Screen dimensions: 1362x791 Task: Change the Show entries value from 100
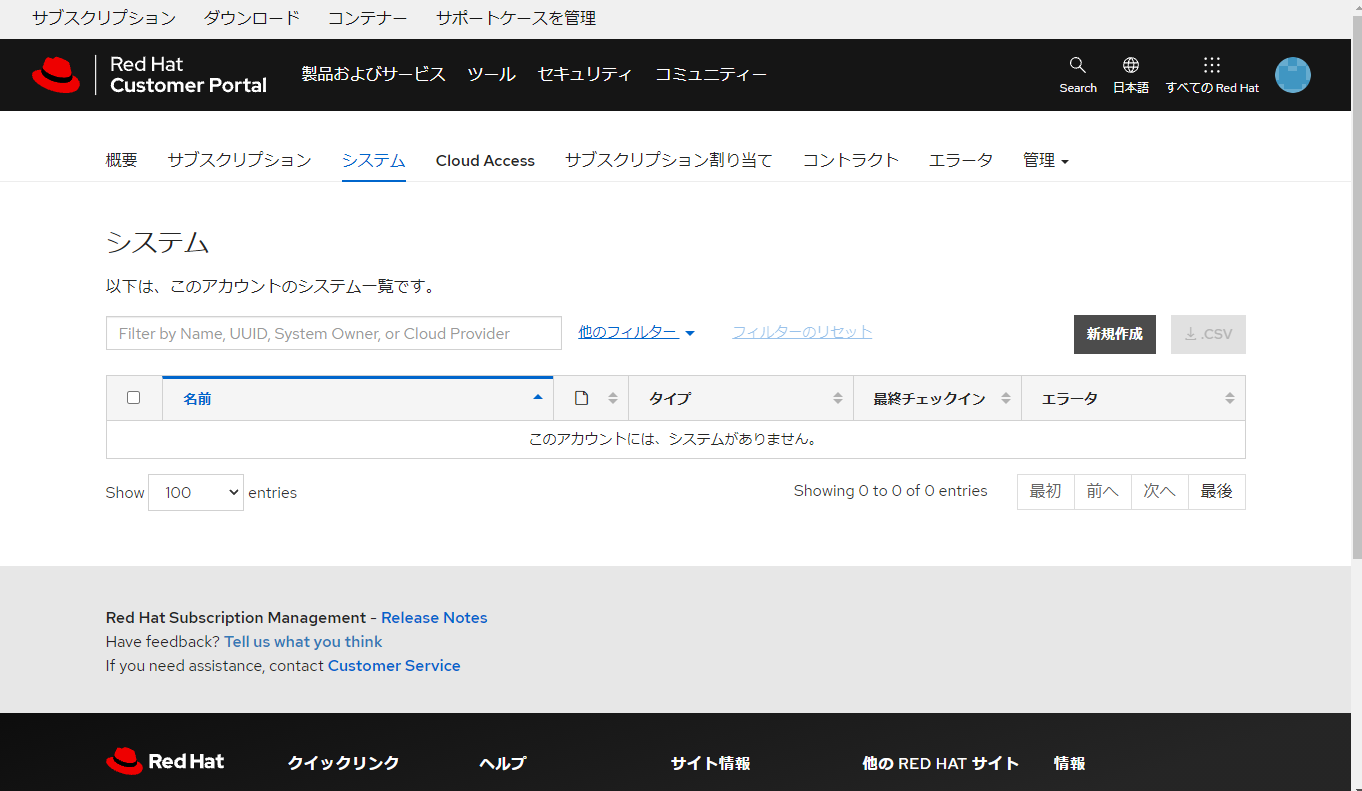(x=195, y=492)
